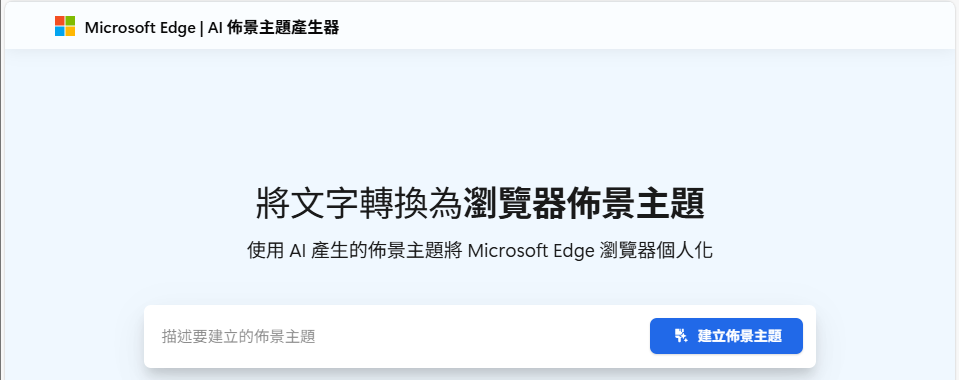The width and height of the screenshot is (959, 380).
Task: Click the white card edge right of button
Action: click(809, 337)
